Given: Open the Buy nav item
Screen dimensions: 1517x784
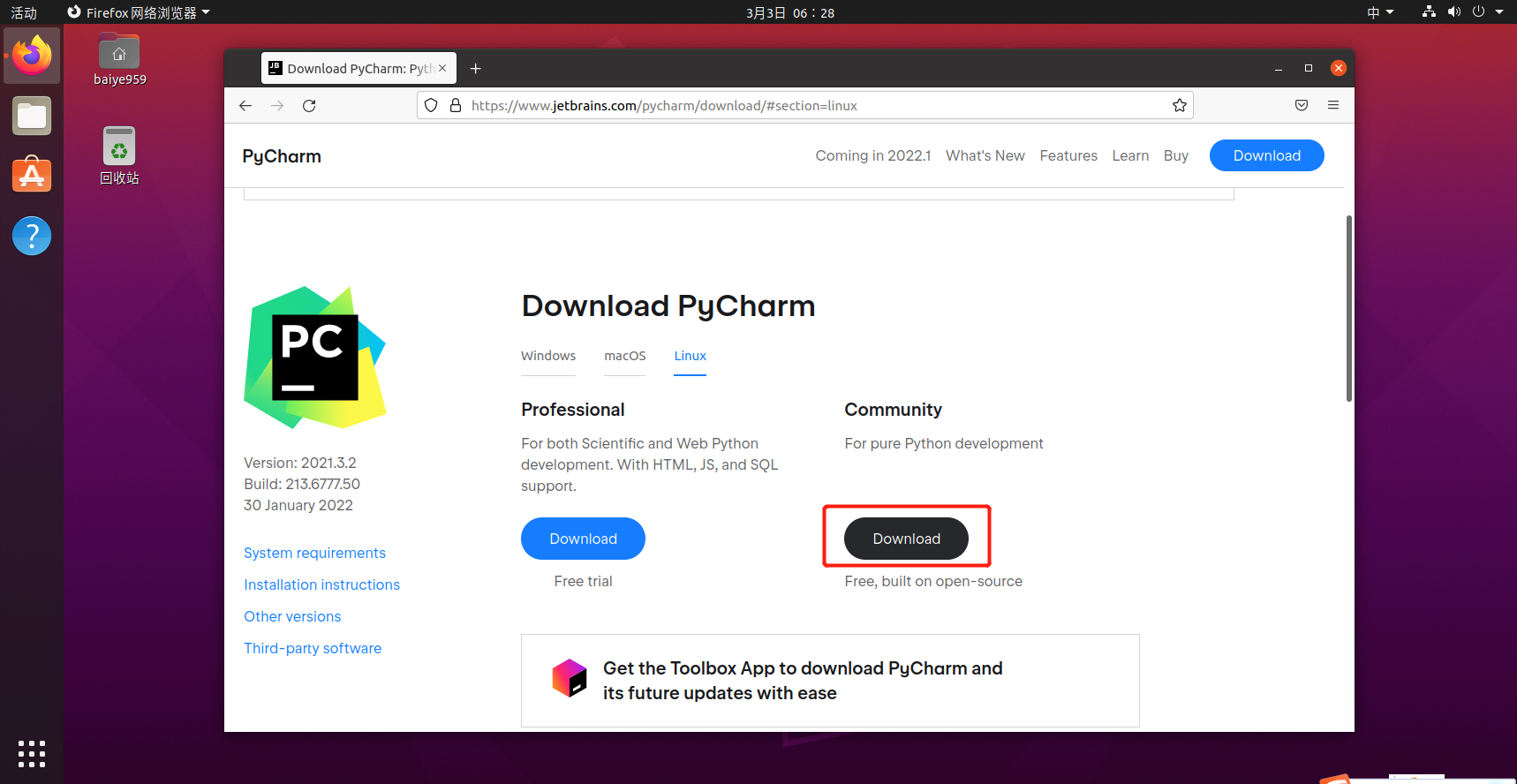Looking at the screenshot, I should (1176, 155).
